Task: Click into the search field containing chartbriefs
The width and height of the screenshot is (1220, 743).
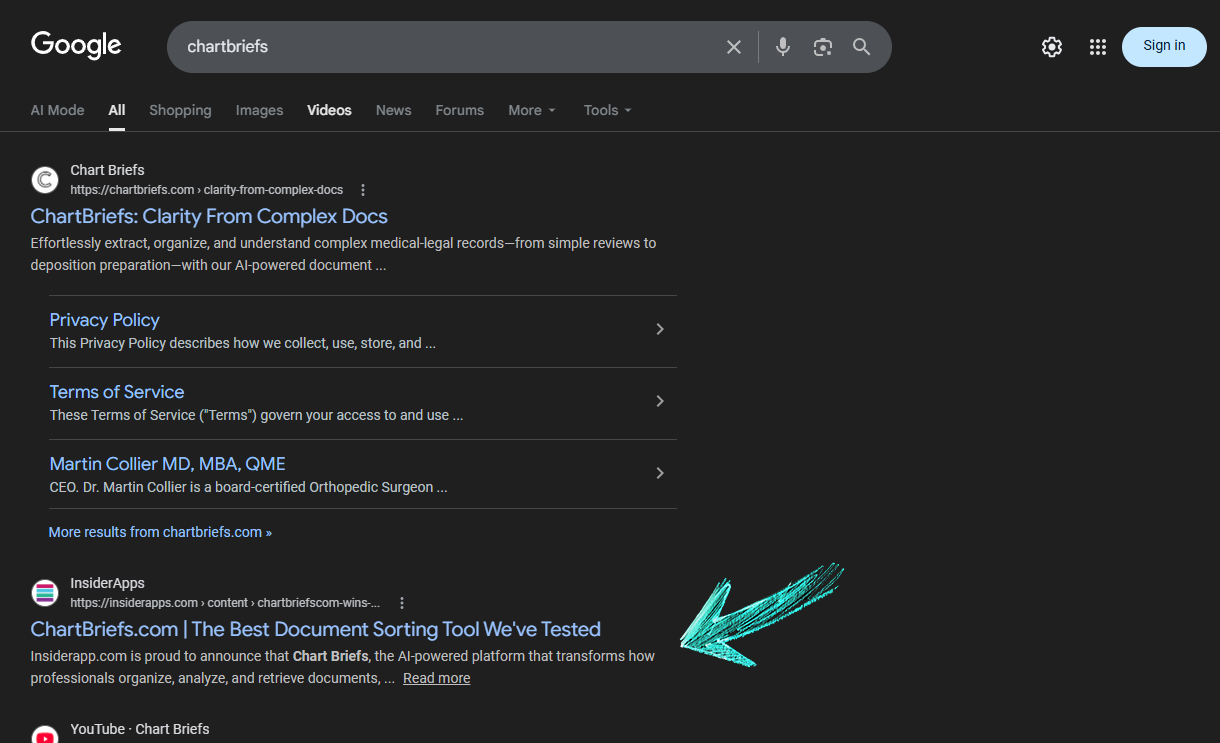Action: (440, 47)
